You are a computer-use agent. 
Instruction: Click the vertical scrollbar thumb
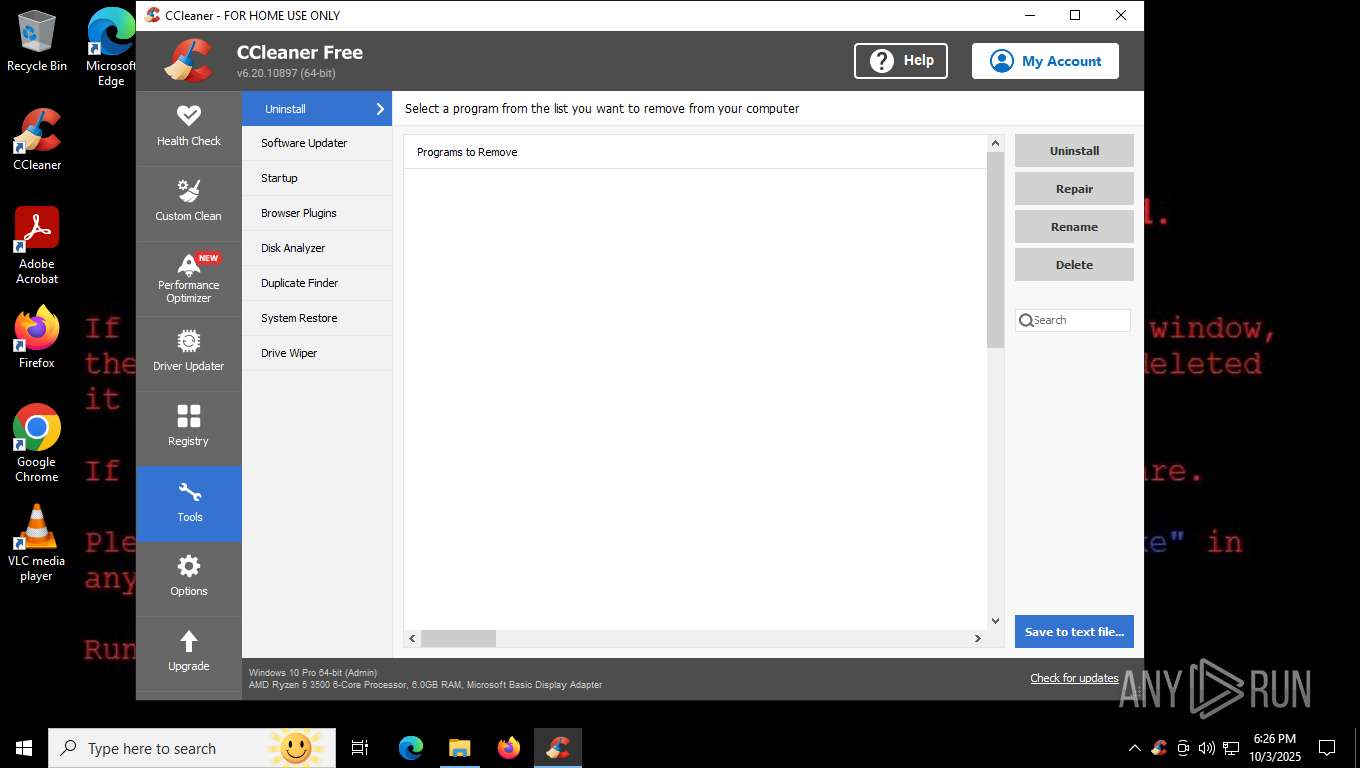pos(995,250)
